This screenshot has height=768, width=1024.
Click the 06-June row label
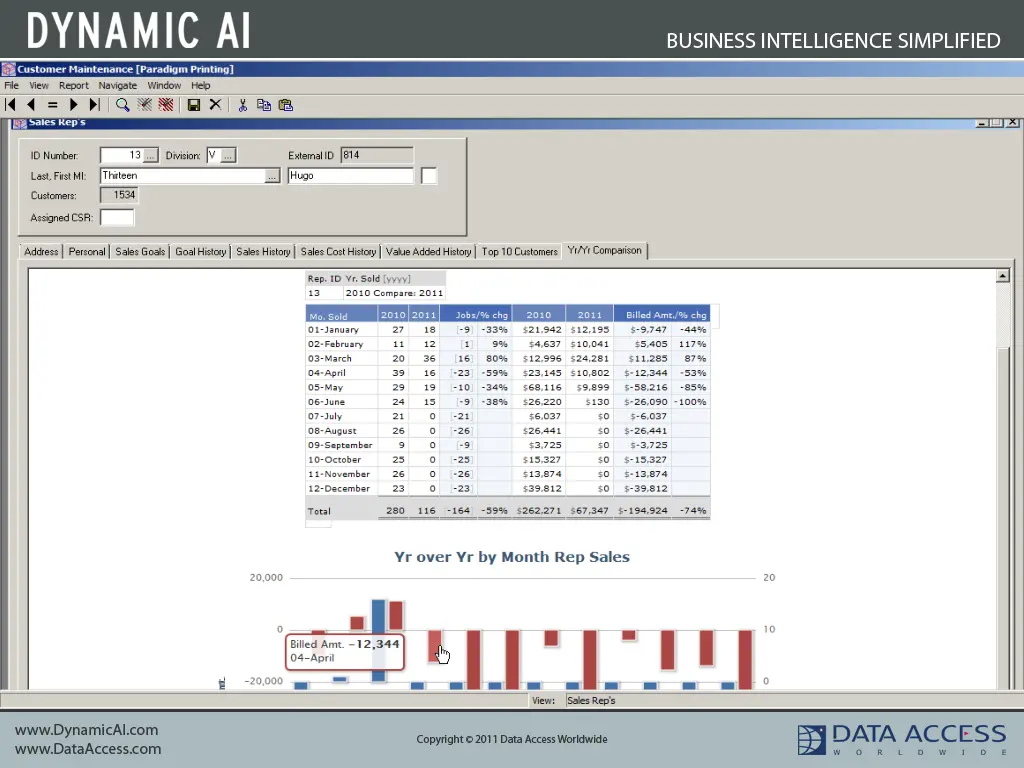(326, 402)
